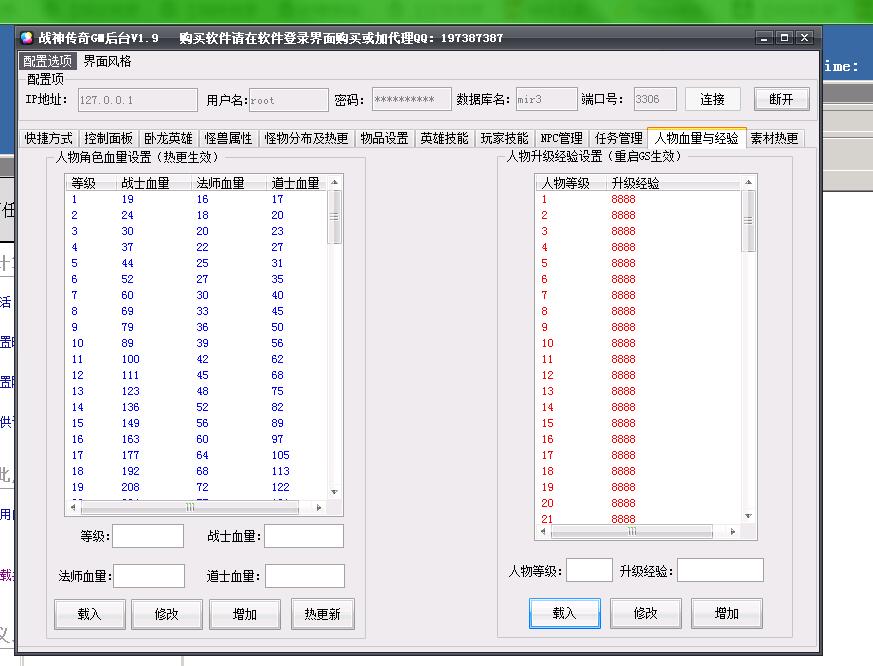The height and width of the screenshot is (666, 873).
Task: Switch to the 怪兽属性 tab
Action: [228, 138]
